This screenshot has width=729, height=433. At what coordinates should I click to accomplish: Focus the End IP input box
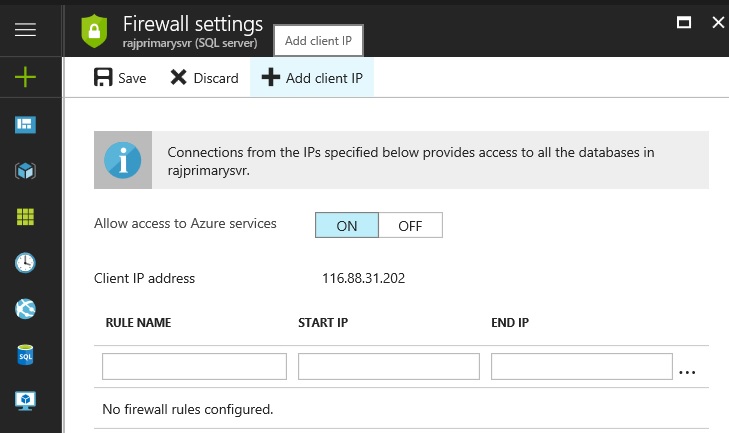[x=581, y=367]
